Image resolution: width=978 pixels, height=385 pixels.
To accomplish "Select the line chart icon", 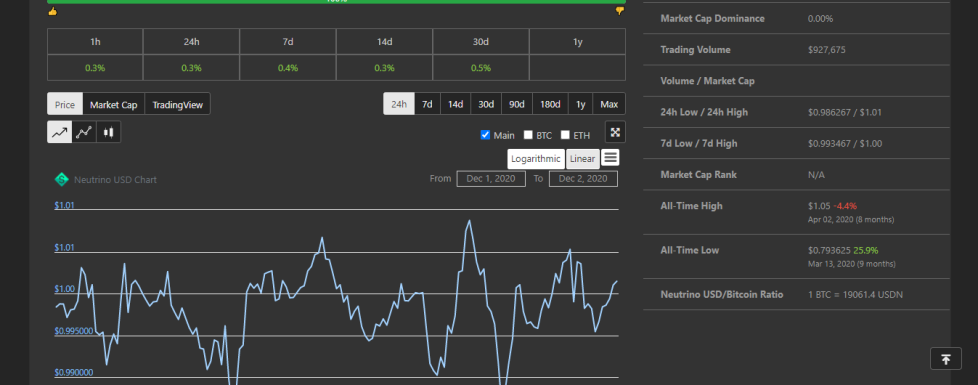I will (x=60, y=132).
